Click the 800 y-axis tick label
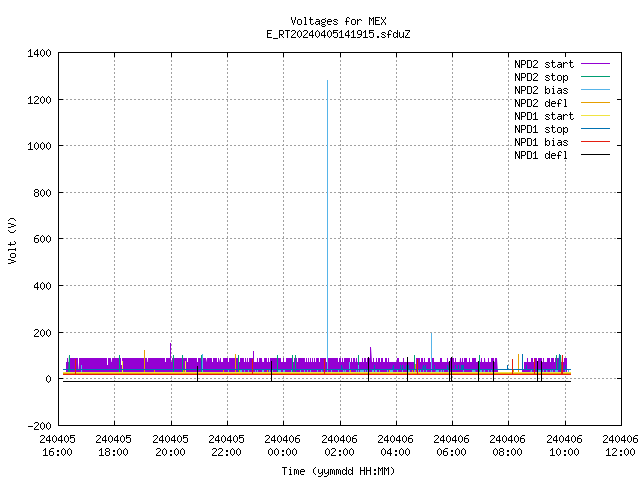 tap(42, 193)
